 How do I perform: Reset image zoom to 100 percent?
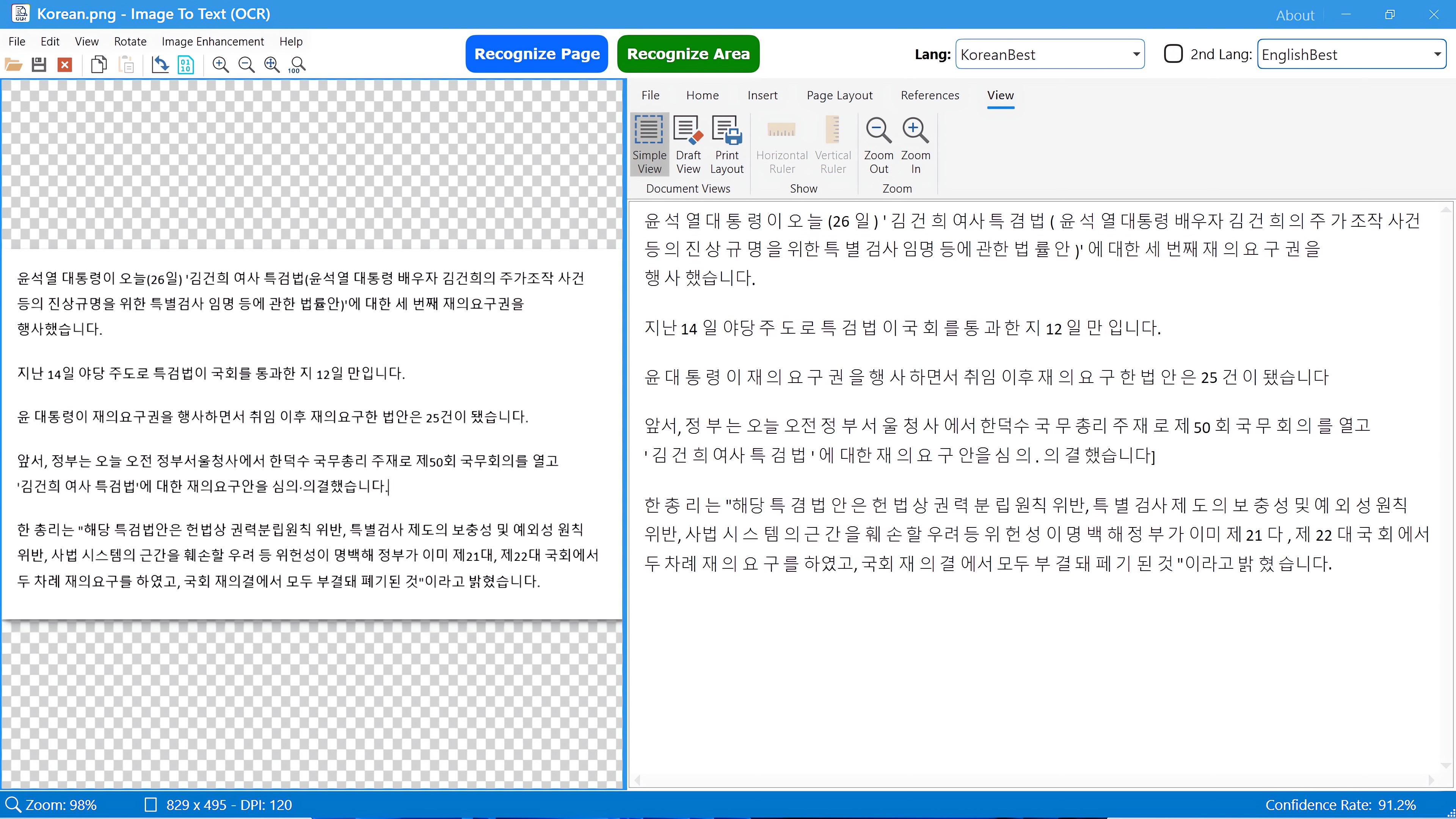pyautogui.click(x=297, y=64)
